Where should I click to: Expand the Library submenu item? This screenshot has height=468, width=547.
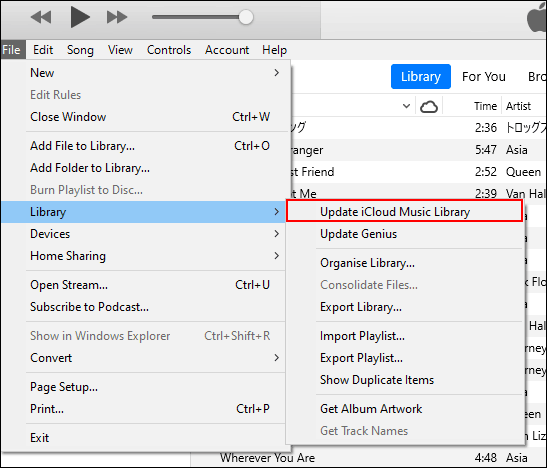click(x=143, y=212)
